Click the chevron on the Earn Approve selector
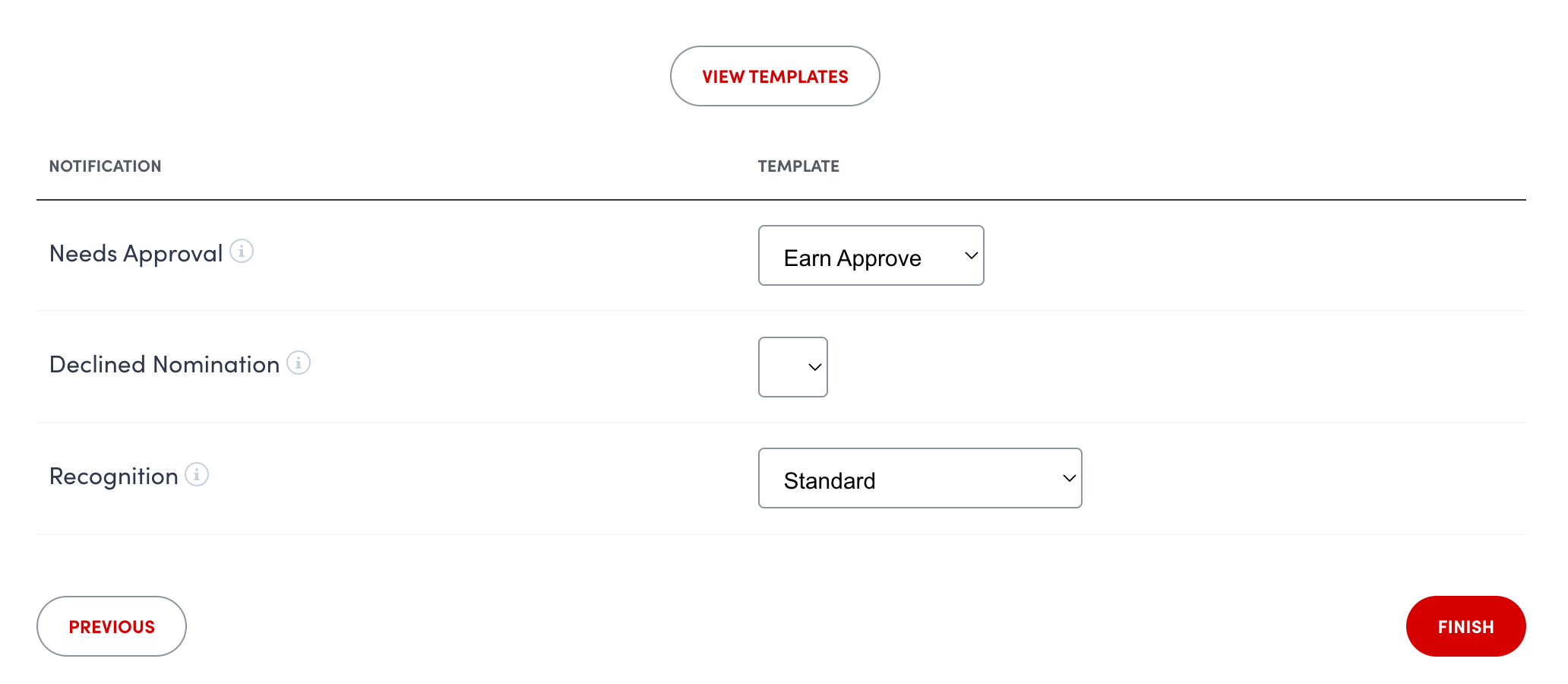This screenshot has height=684, width=1568. pyautogui.click(x=970, y=256)
